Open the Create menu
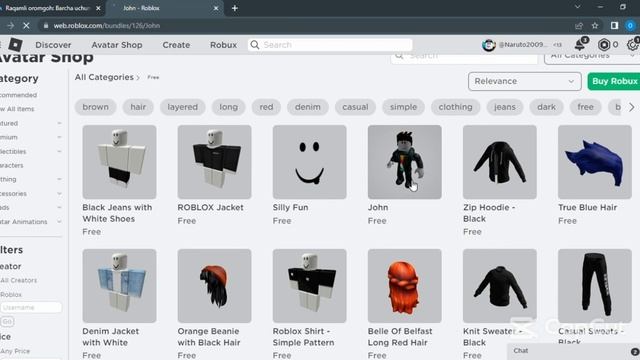This screenshot has width=640, height=360. [x=176, y=45]
